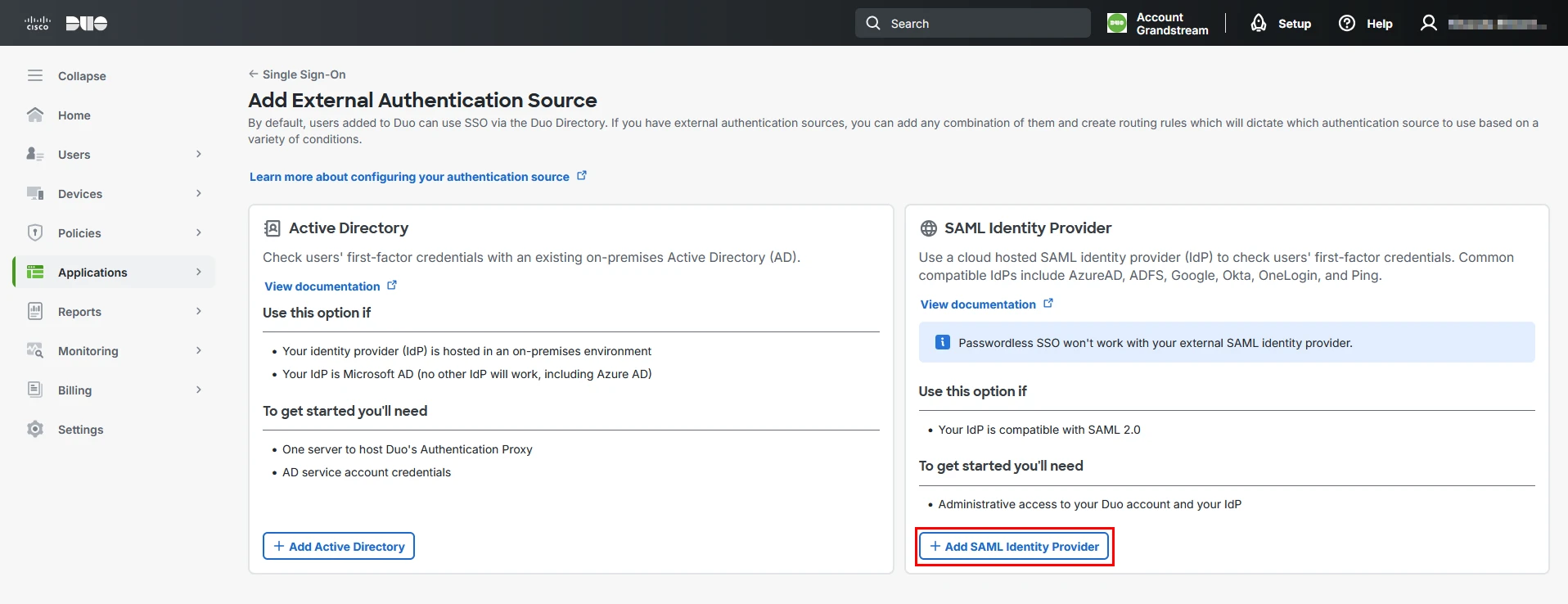Click the Collapse sidebar label

click(x=82, y=75)
